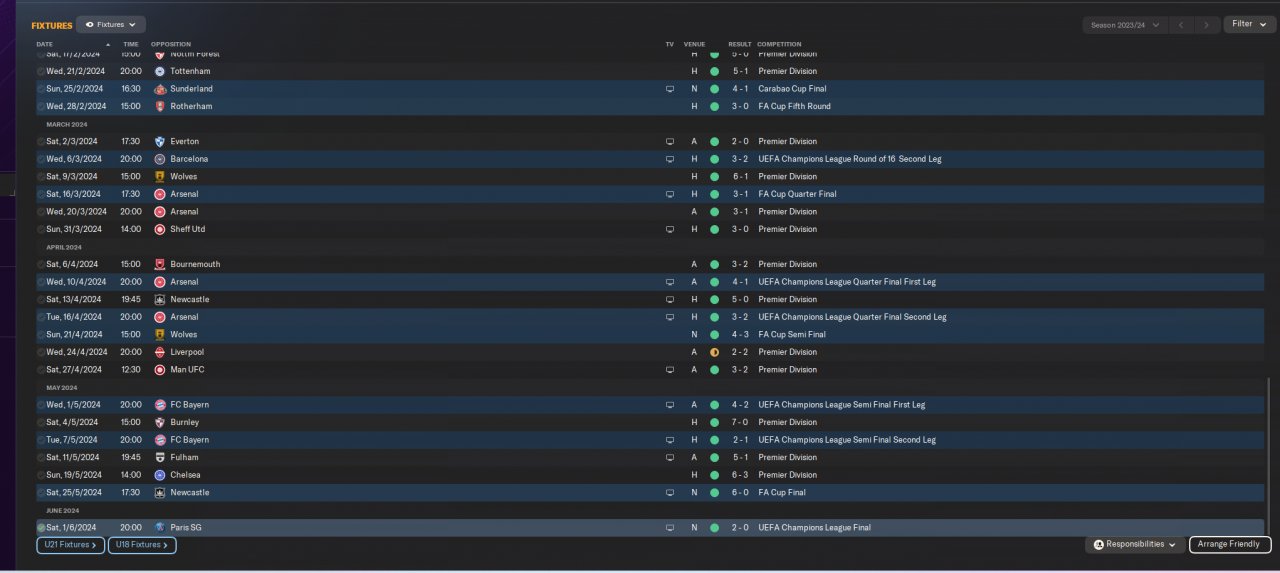The image size is (1280, 573).
Task: Click the Tottenham club badge
Action: pos(160,71)
